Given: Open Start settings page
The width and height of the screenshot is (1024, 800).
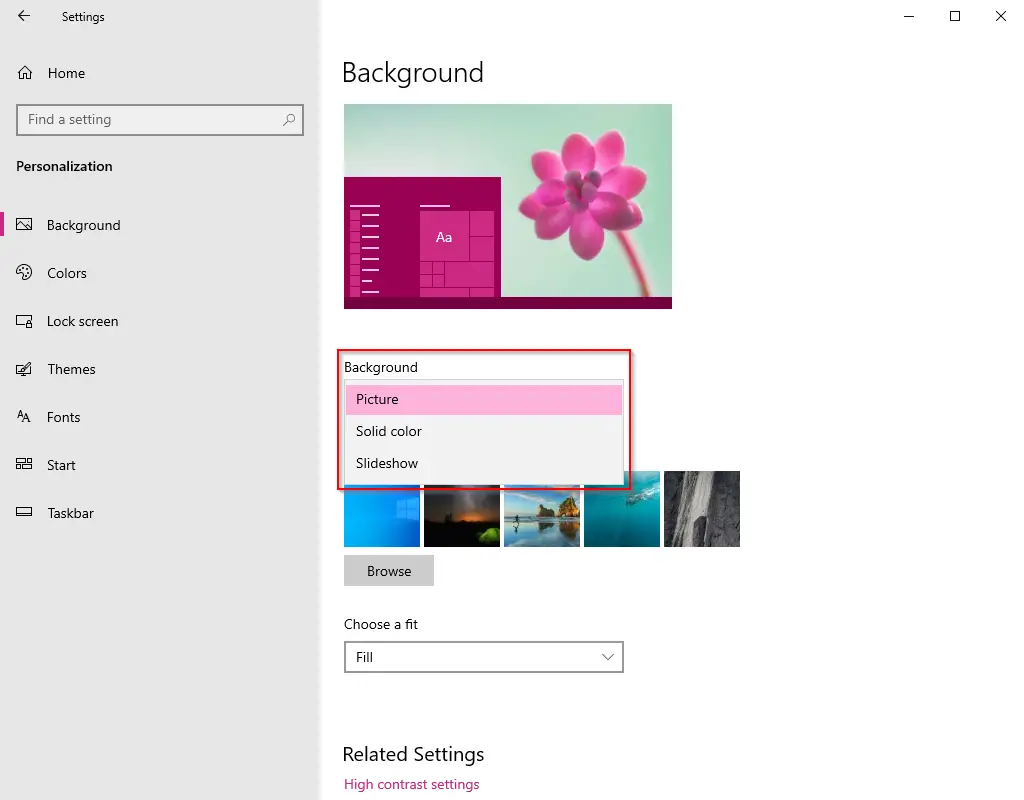Looking at the screenshot, I should click(x=61, y=465).
